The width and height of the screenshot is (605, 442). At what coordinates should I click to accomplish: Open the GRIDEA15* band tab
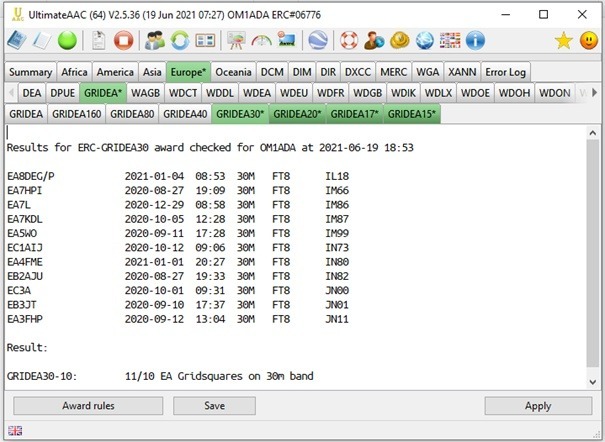[x=412, y=114]
